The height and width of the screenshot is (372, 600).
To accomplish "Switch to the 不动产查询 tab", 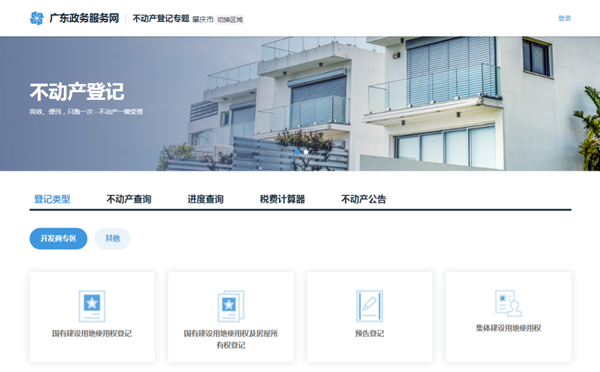I will point(129,199).
